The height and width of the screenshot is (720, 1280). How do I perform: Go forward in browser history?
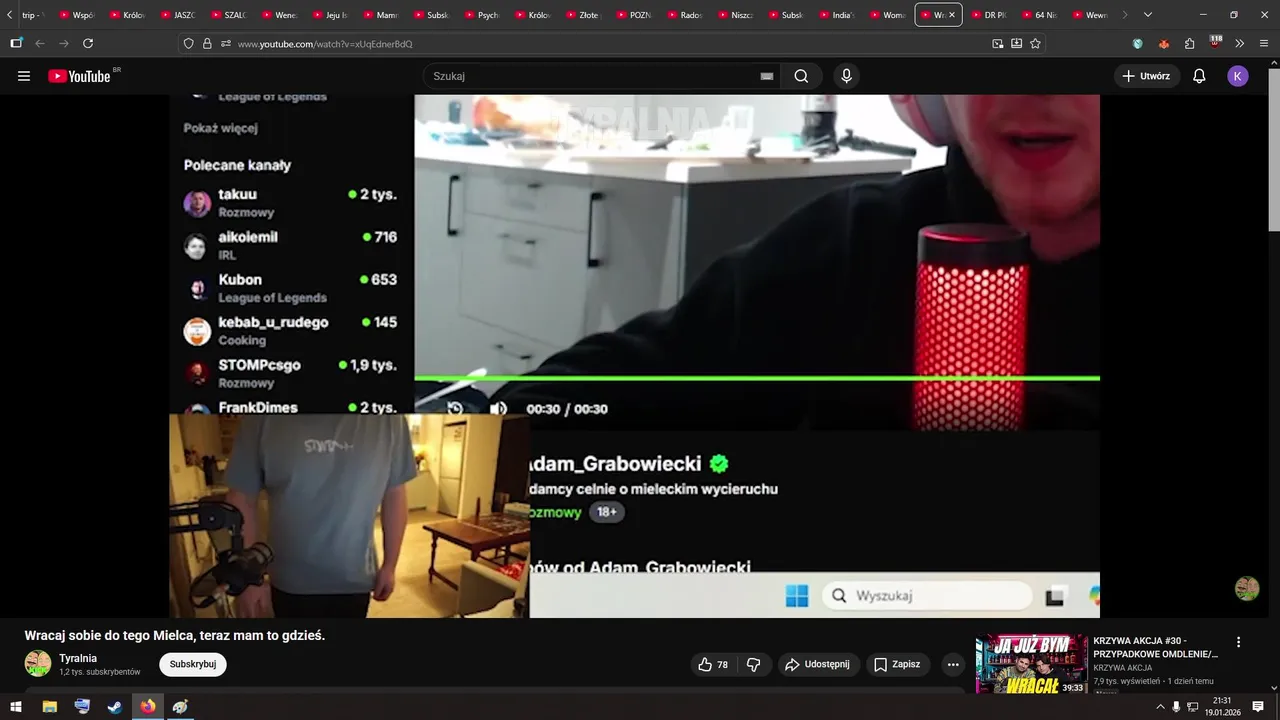click(x=64, y=43)
